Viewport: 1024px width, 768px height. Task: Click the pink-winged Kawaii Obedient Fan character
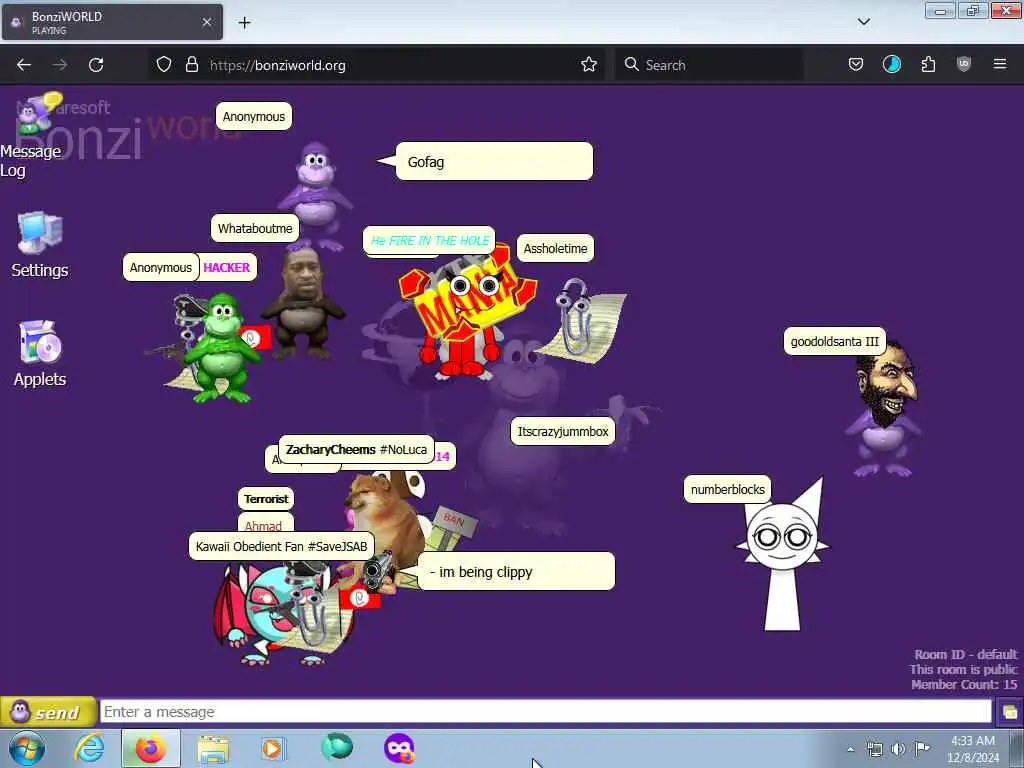tap(261, 615)
